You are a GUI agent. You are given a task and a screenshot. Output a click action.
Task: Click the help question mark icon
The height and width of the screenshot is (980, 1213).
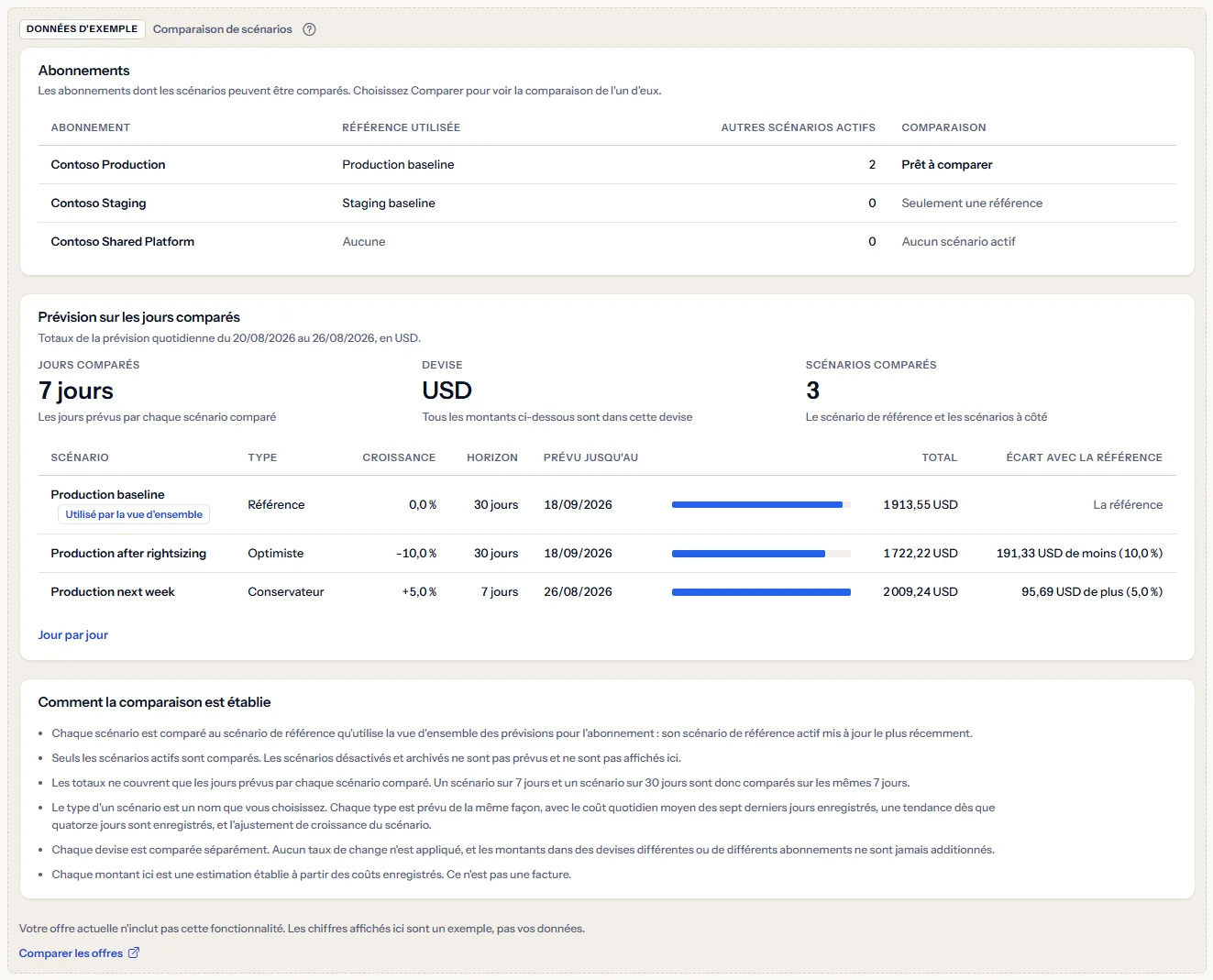[310, 29]
